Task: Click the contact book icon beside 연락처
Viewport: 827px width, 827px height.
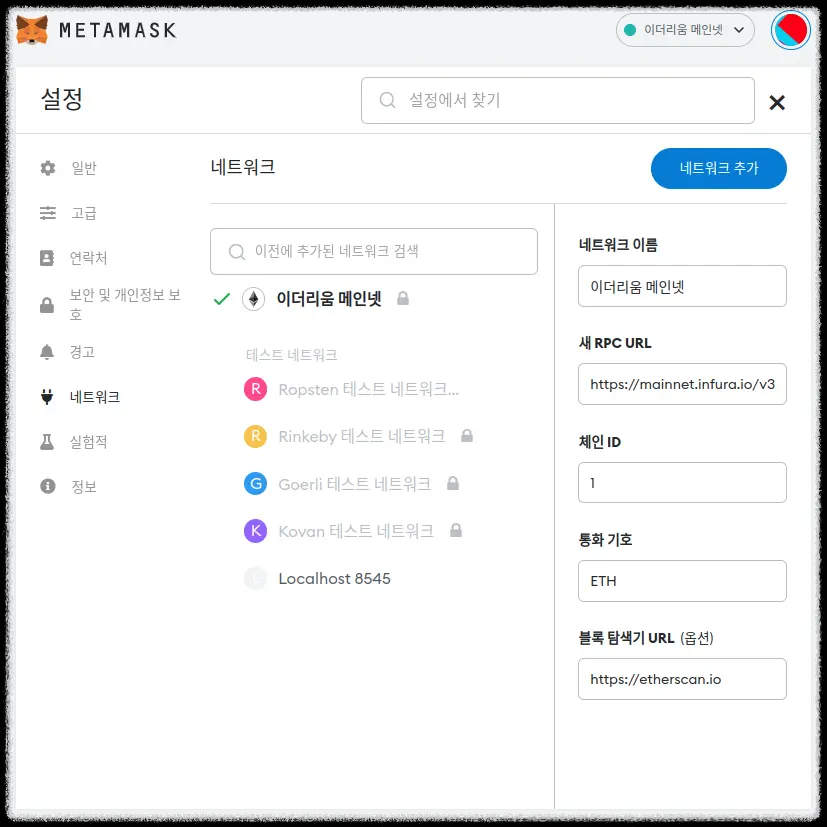Action: (47, 258)
